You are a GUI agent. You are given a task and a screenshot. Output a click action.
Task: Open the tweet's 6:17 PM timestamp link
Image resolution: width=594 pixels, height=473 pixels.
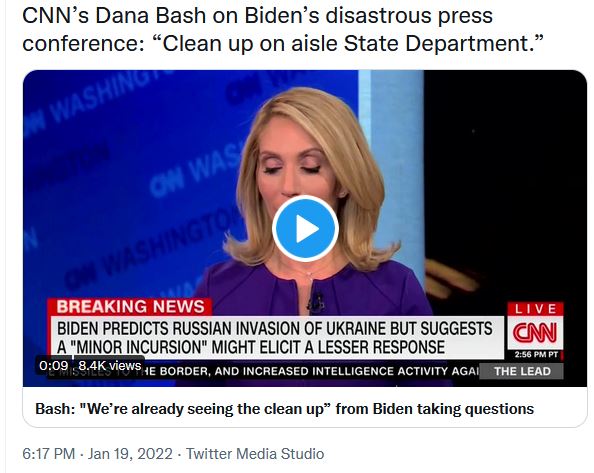(48, 454)
